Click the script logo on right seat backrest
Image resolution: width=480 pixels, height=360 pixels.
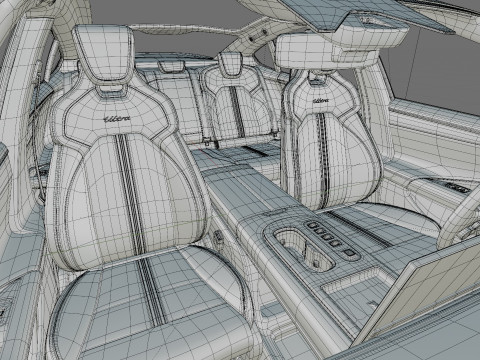(320, 100)
